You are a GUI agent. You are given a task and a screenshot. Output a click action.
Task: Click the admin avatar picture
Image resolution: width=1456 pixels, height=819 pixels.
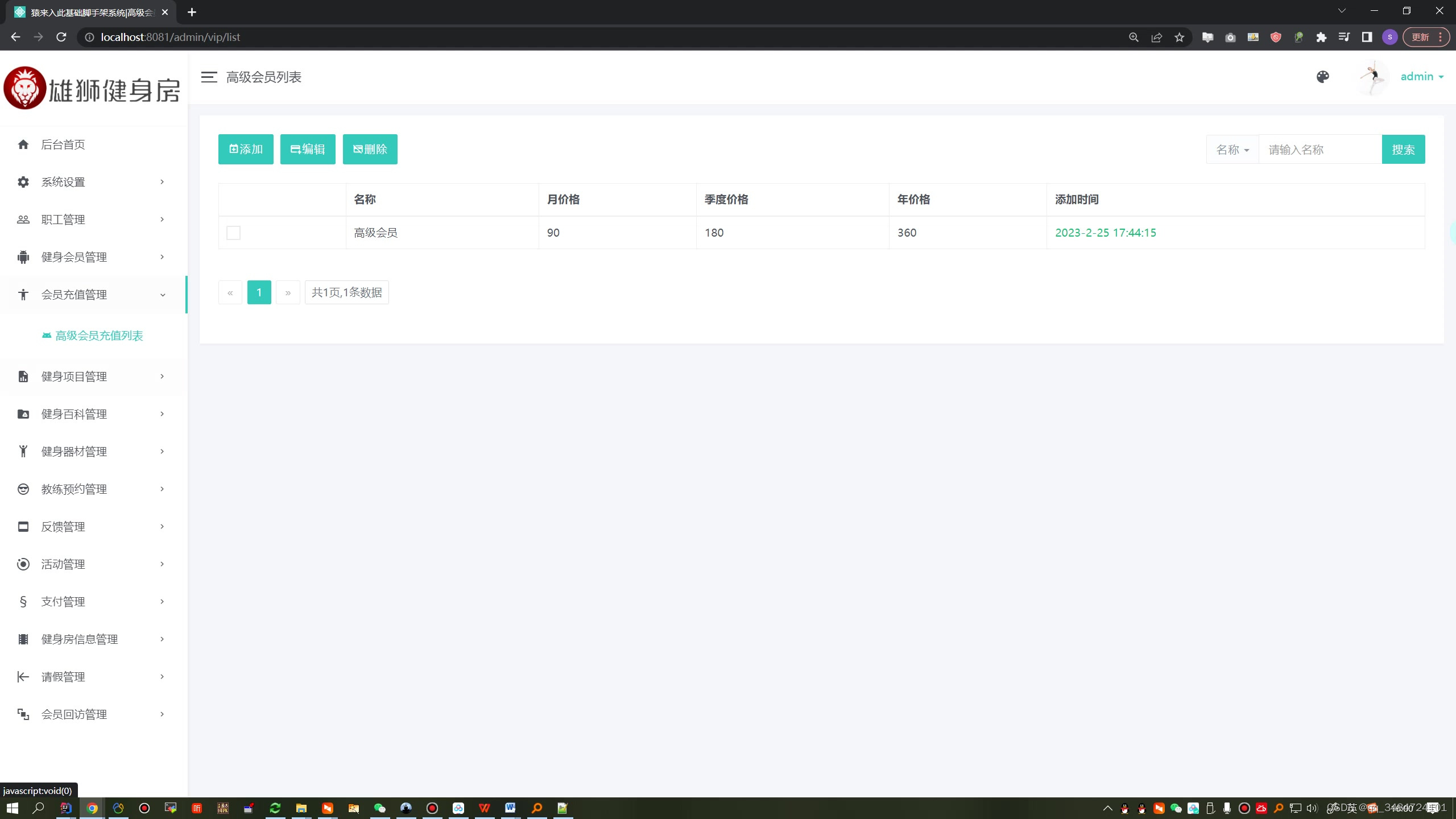pos(1372,77)
